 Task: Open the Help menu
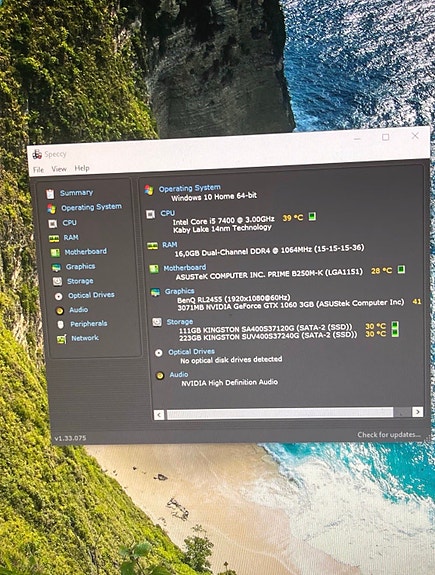point(82,168)
